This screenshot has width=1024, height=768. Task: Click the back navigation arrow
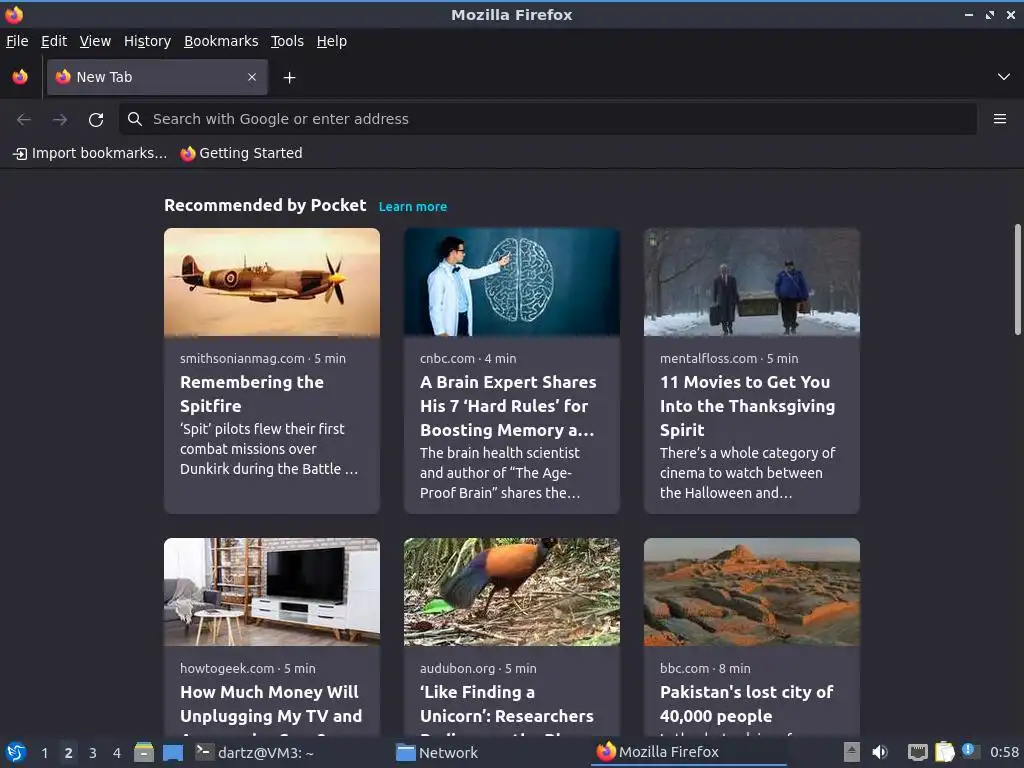coord(24,119)
